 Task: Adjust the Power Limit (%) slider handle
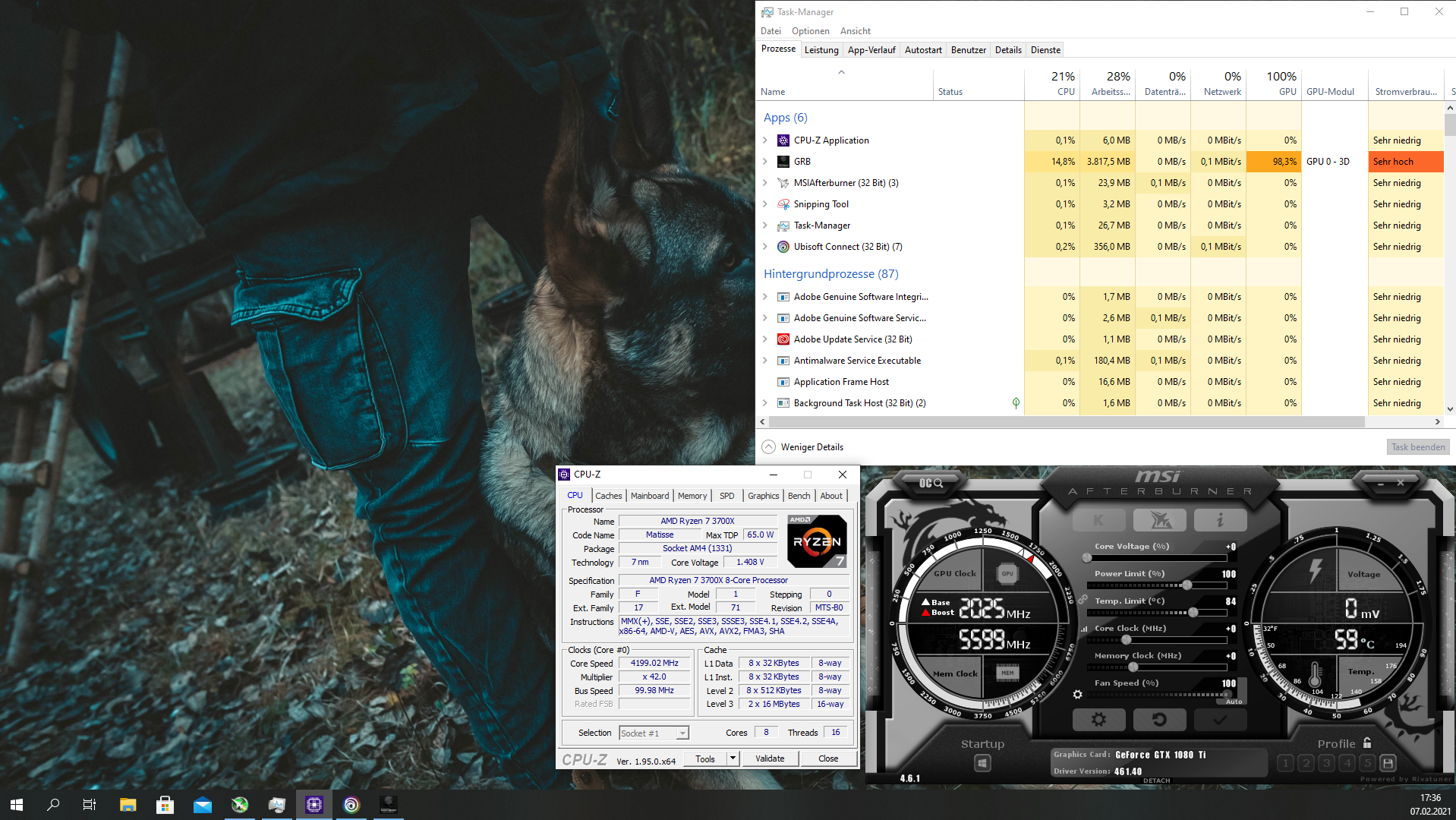pyautogui.click(x=1187, y=585)
